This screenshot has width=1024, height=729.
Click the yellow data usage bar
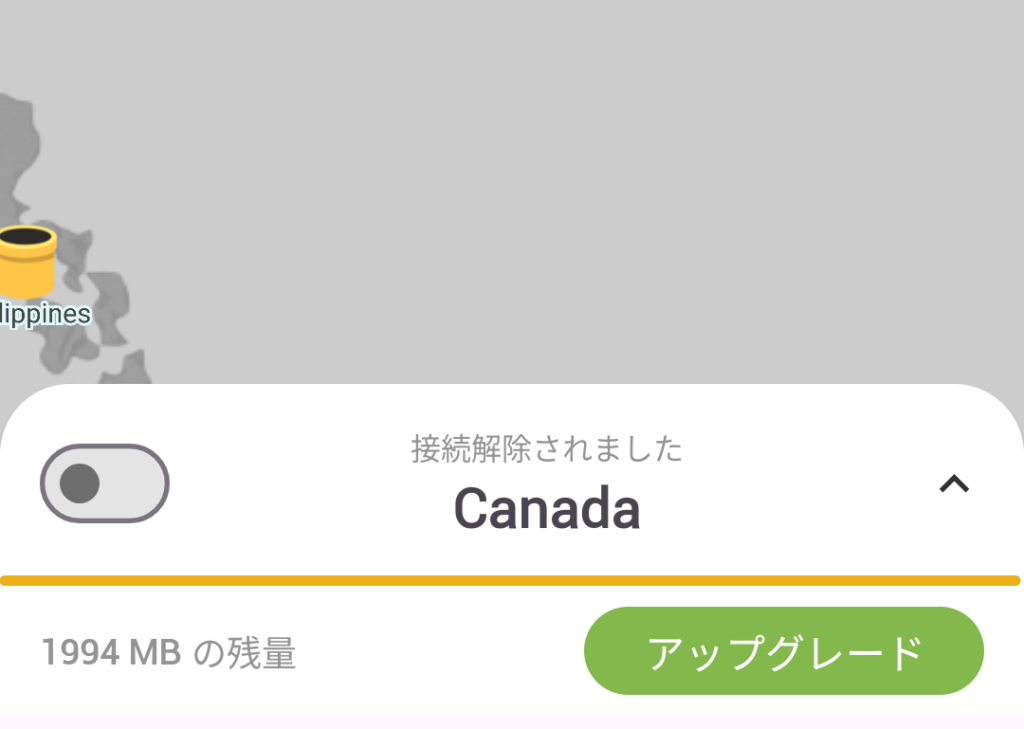[x=510, y=581]
